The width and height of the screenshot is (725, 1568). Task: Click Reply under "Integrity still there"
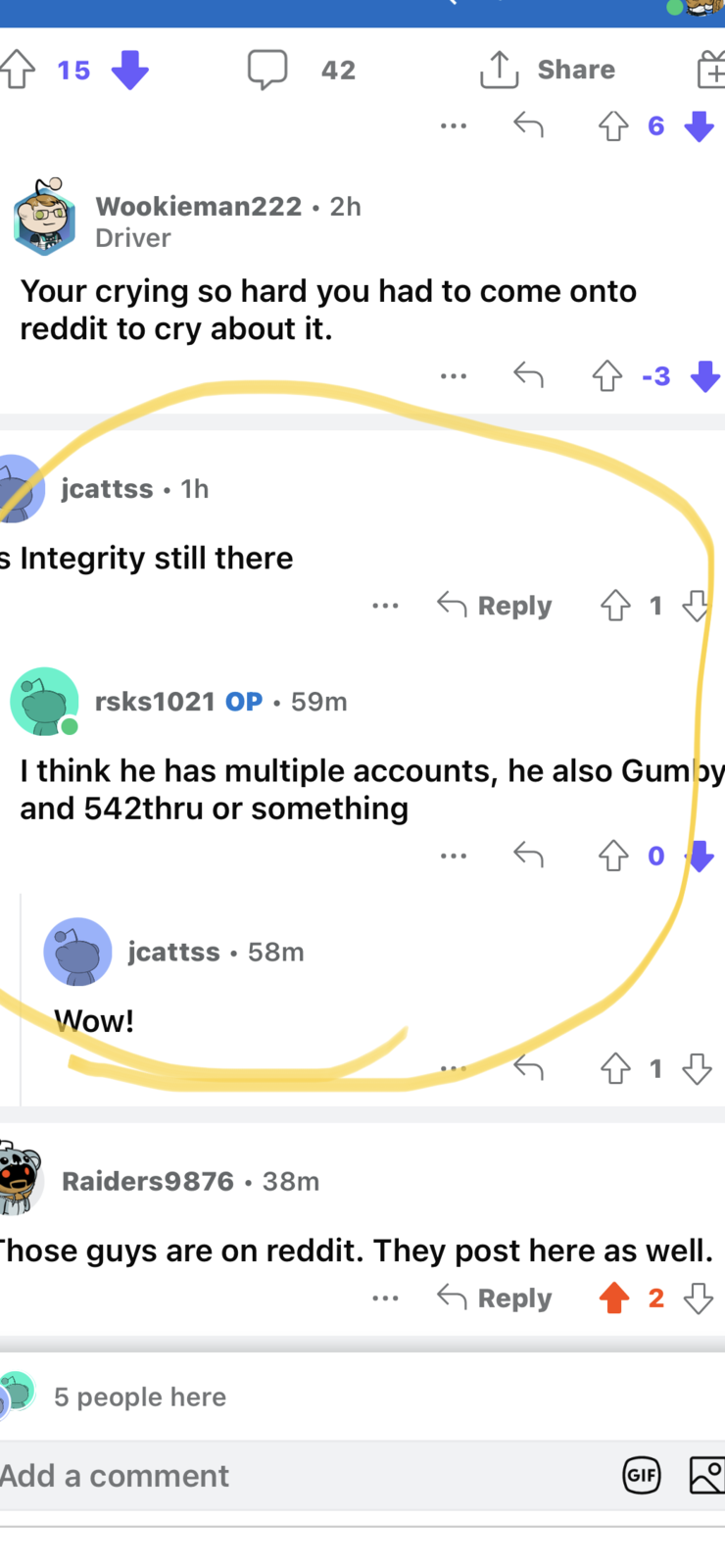pos(495,606)
